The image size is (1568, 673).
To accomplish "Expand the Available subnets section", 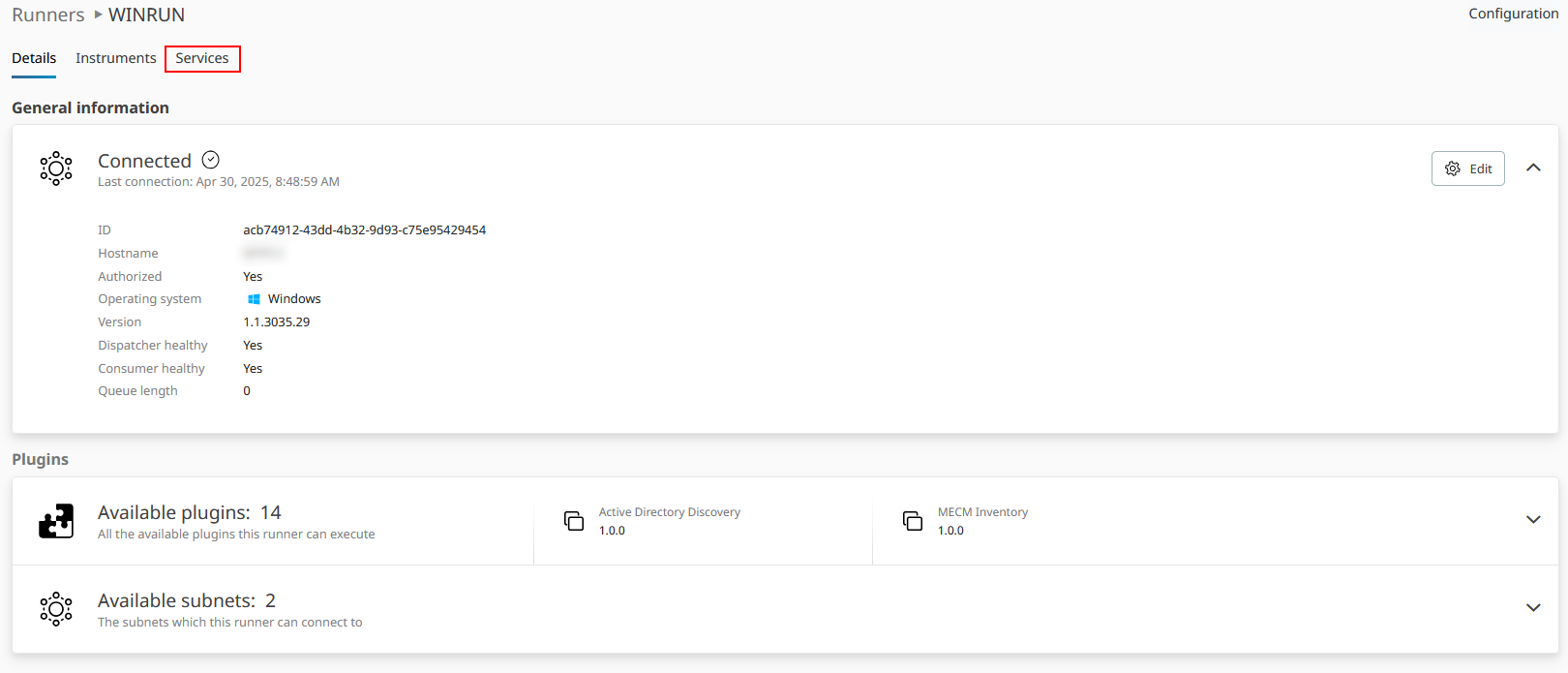I will coord(1533,608).
